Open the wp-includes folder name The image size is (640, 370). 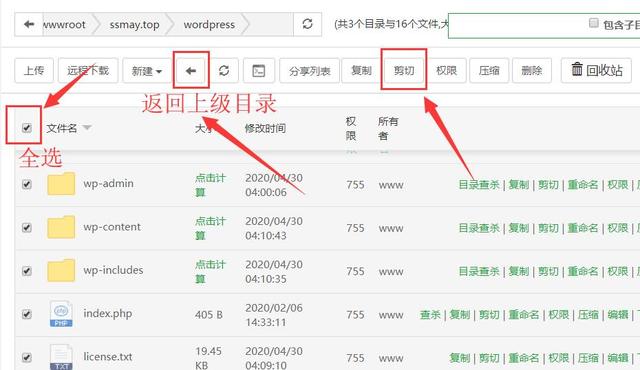113,270
